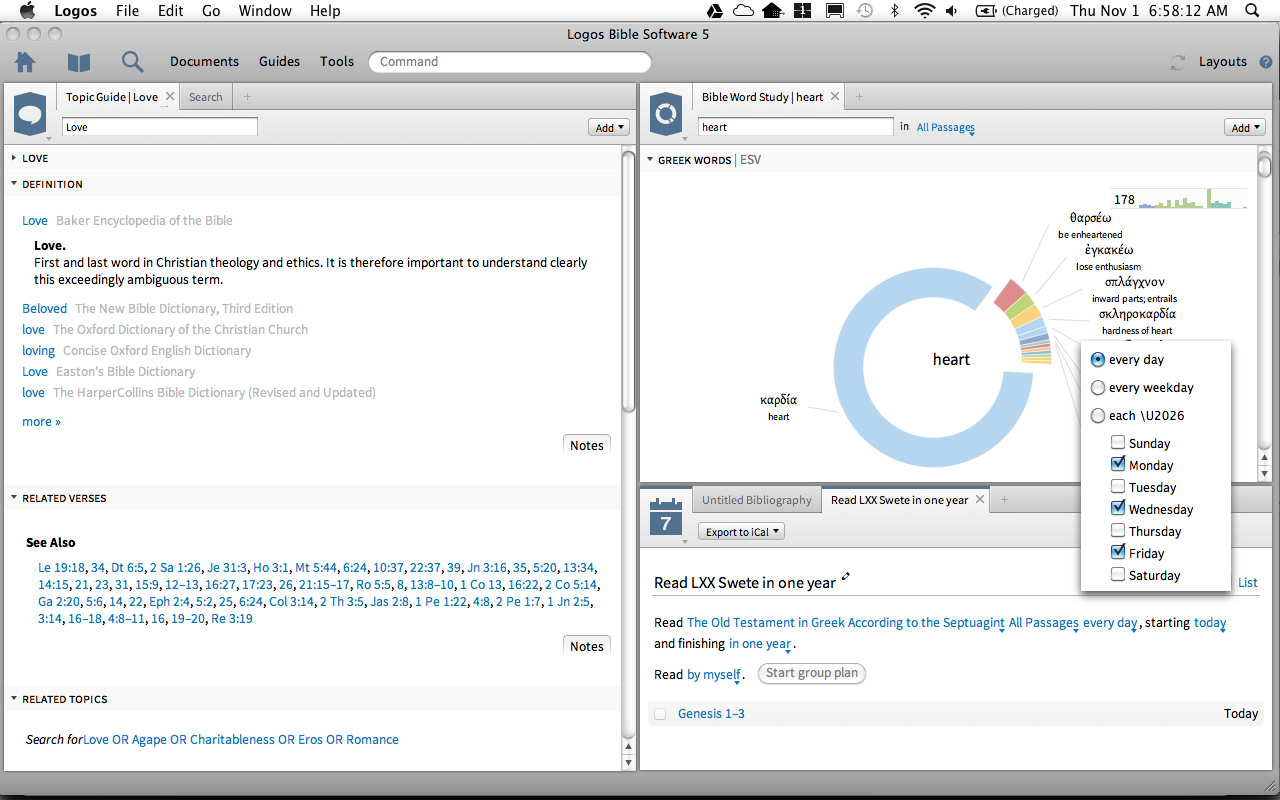Screen dimensions: 1280x800
Task: Switch to the Untitled Bibliography tab
Action: [756, 500]
